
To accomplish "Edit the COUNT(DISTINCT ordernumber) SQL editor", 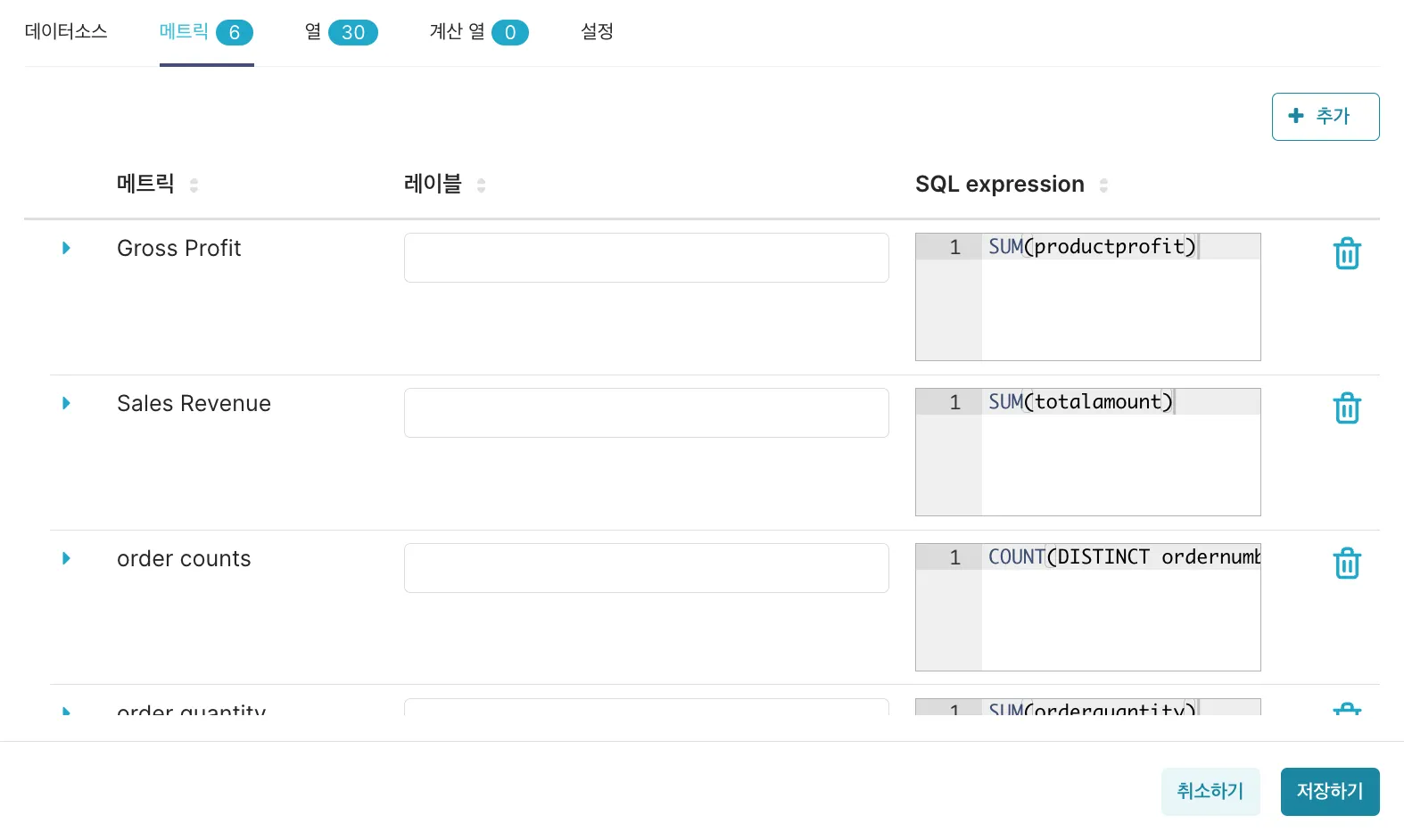I will click(x=1119, y=607).
